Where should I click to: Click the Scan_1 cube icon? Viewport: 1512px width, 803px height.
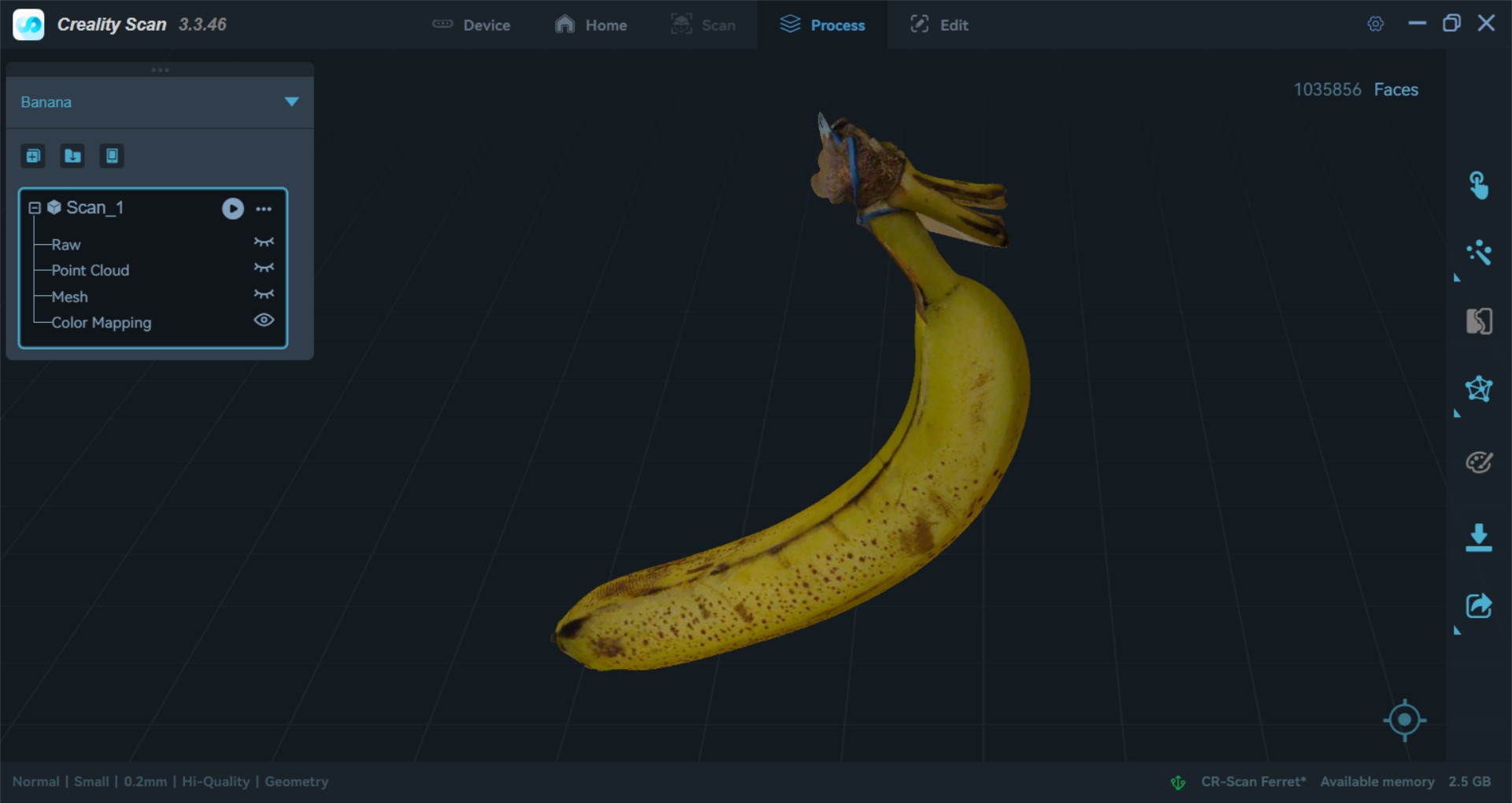click(54, 207)
